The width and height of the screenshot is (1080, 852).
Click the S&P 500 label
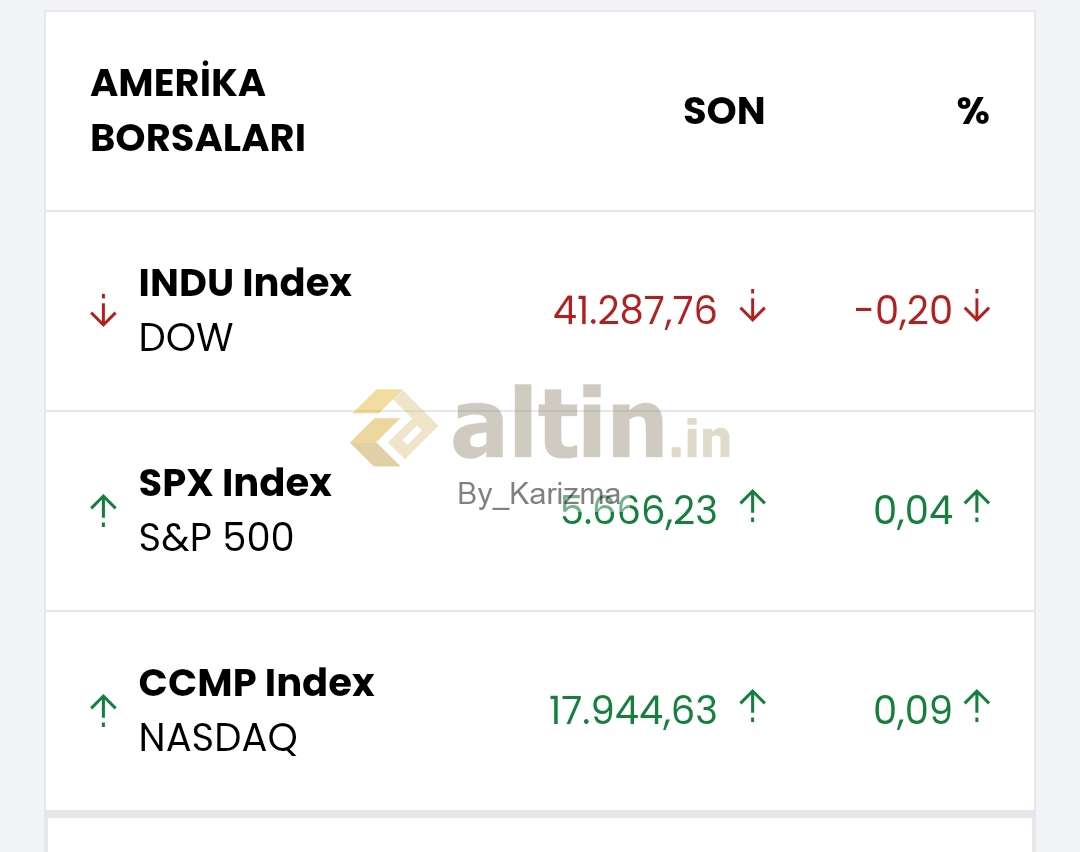(216, 537)
